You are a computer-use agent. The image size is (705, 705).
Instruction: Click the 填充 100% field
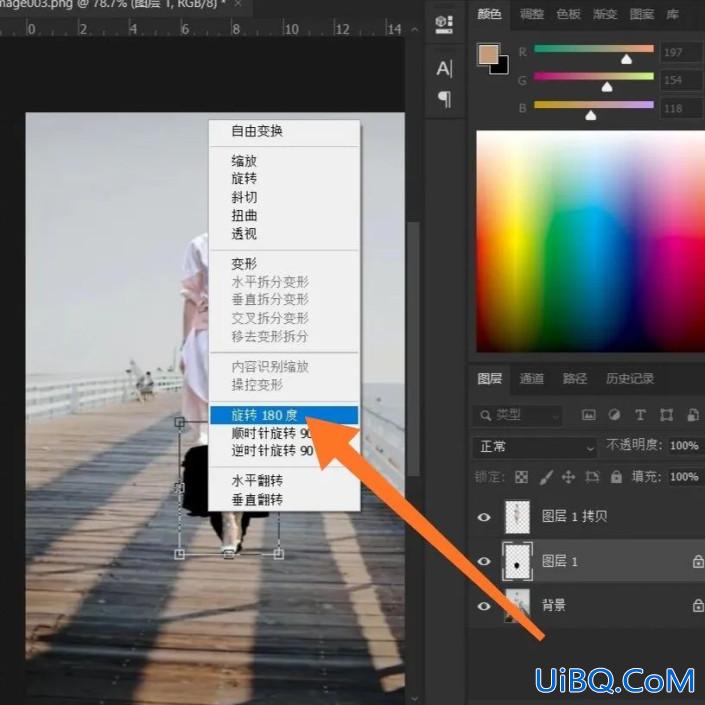pyautogui.click(x=684, y=477)
